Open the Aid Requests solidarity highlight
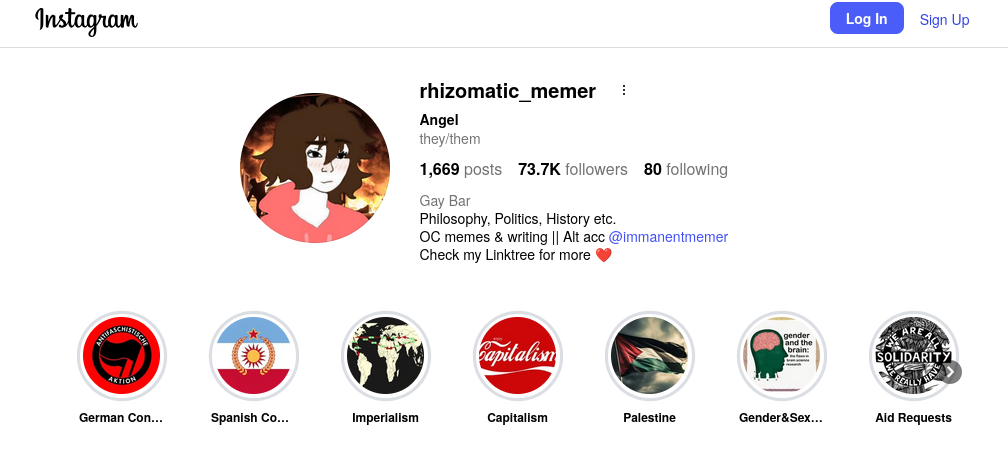 pos(912,356)
